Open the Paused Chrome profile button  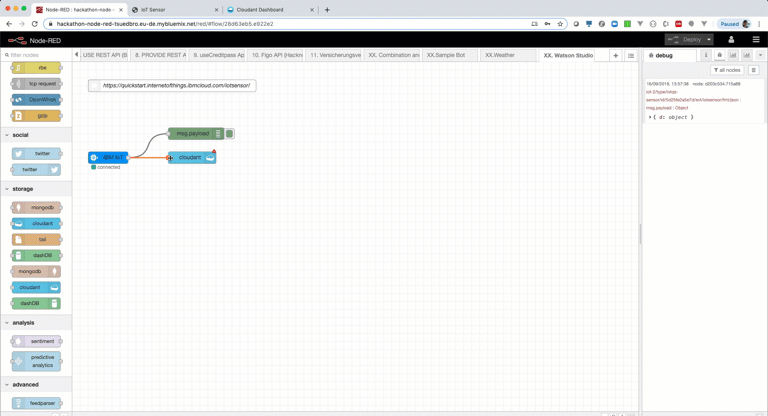tap(735, 24)
